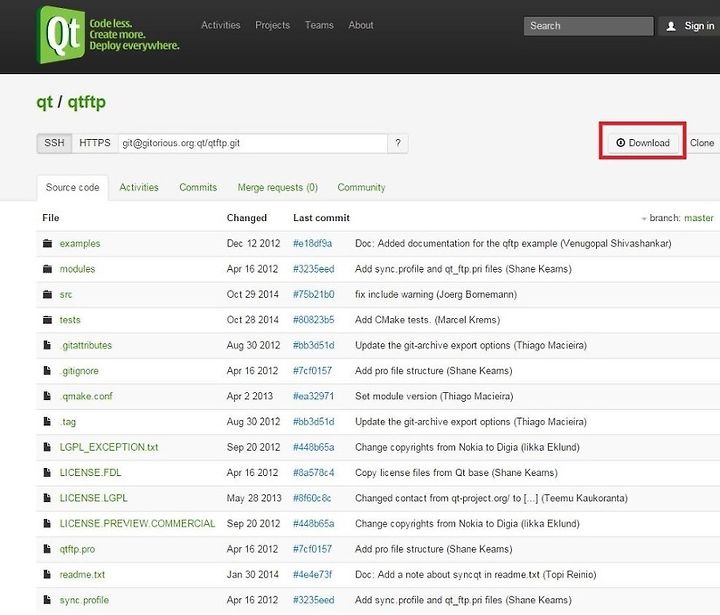Click the file icon for LICENSE.LGPL

[47, 497]
